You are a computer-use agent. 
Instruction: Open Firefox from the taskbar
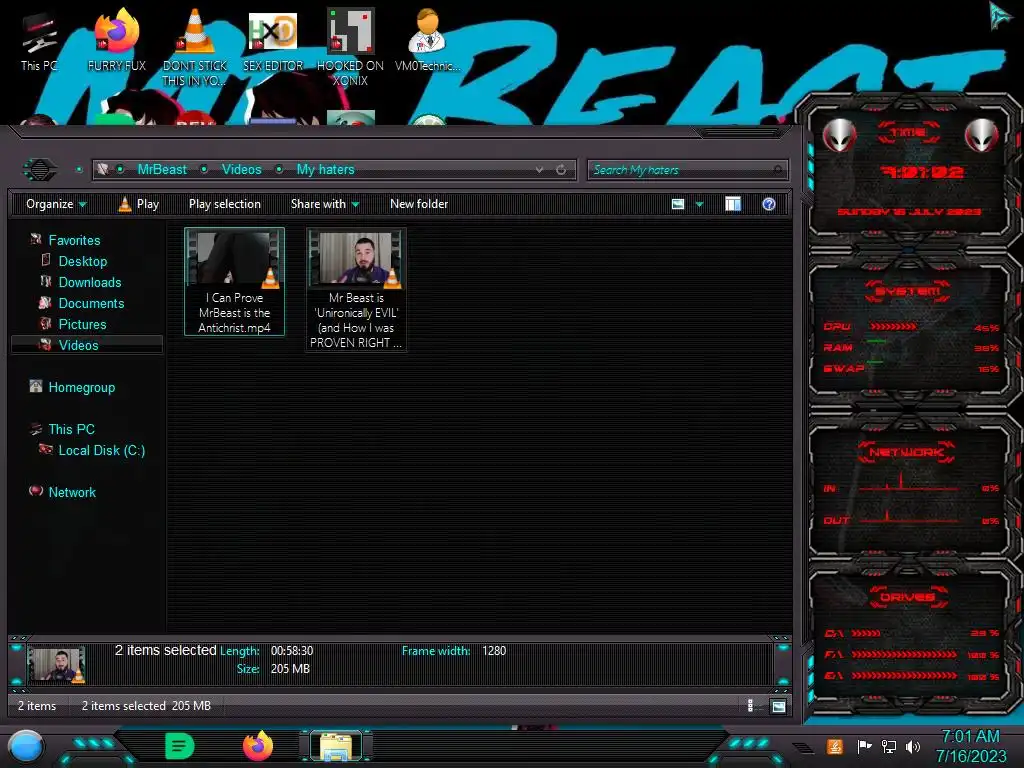[258, 746]
